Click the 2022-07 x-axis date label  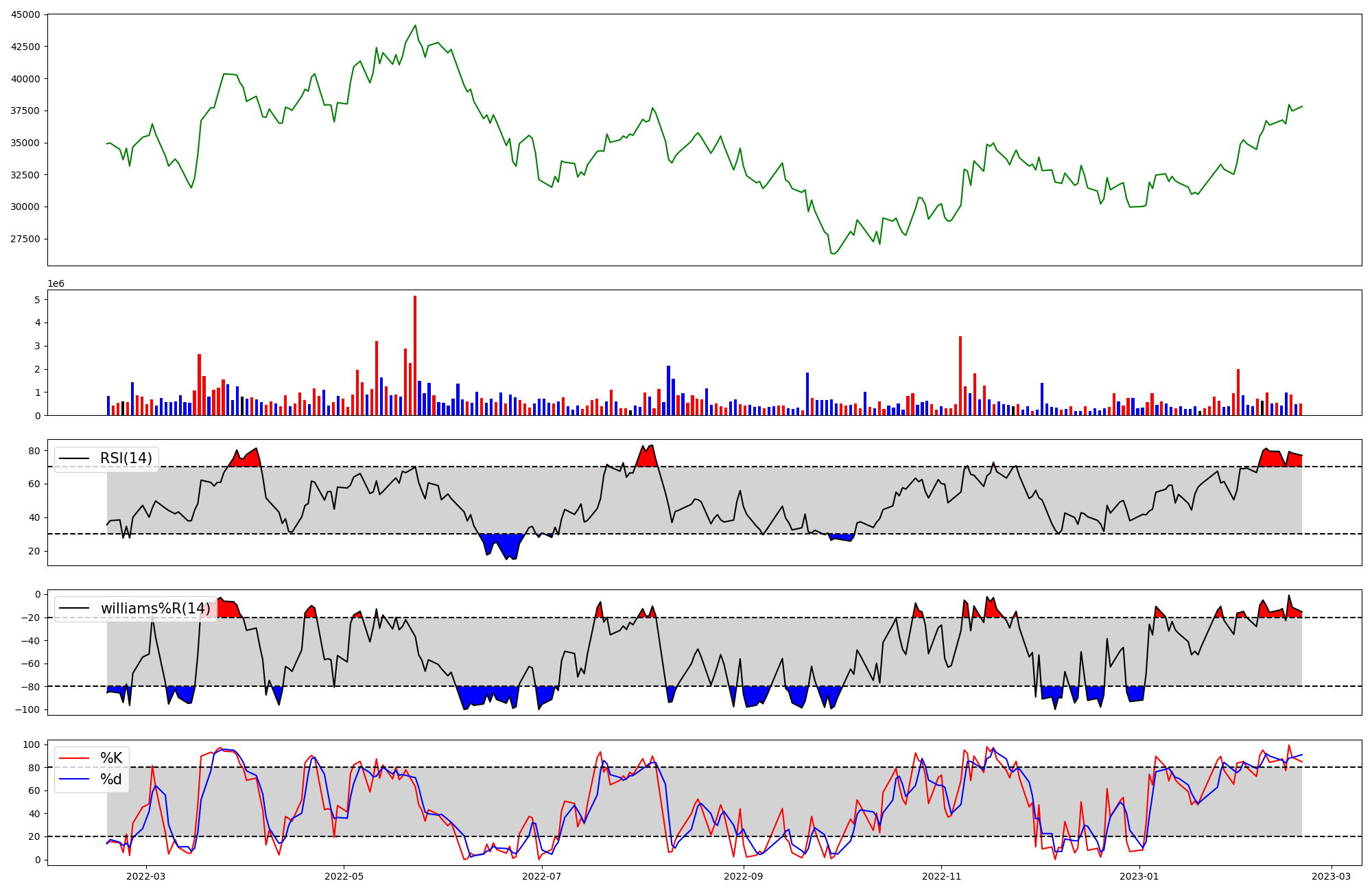(542, 876)
